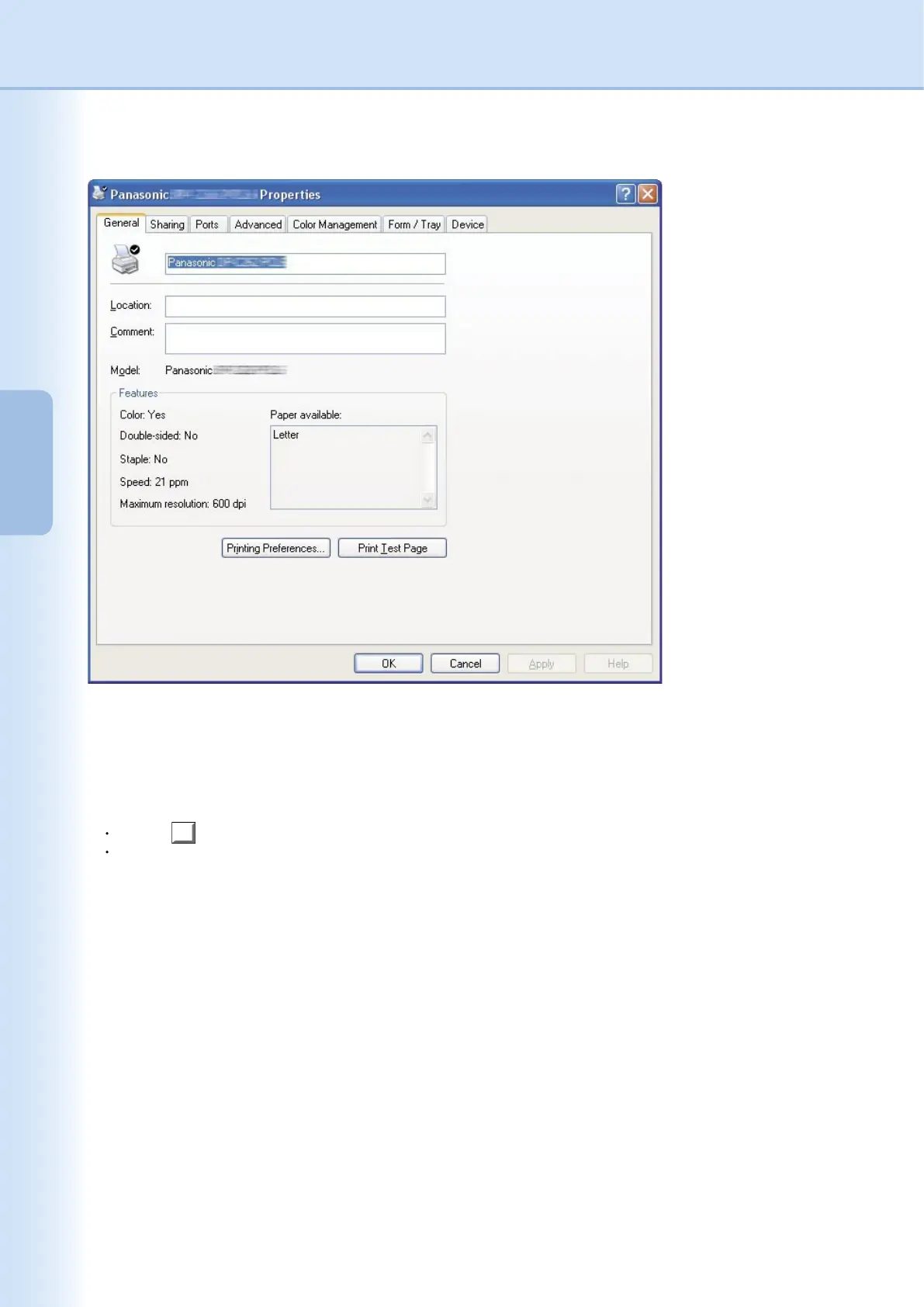
Task: Click 'Maximum resolution: 600 dpi' text
Action: [183, 504]
